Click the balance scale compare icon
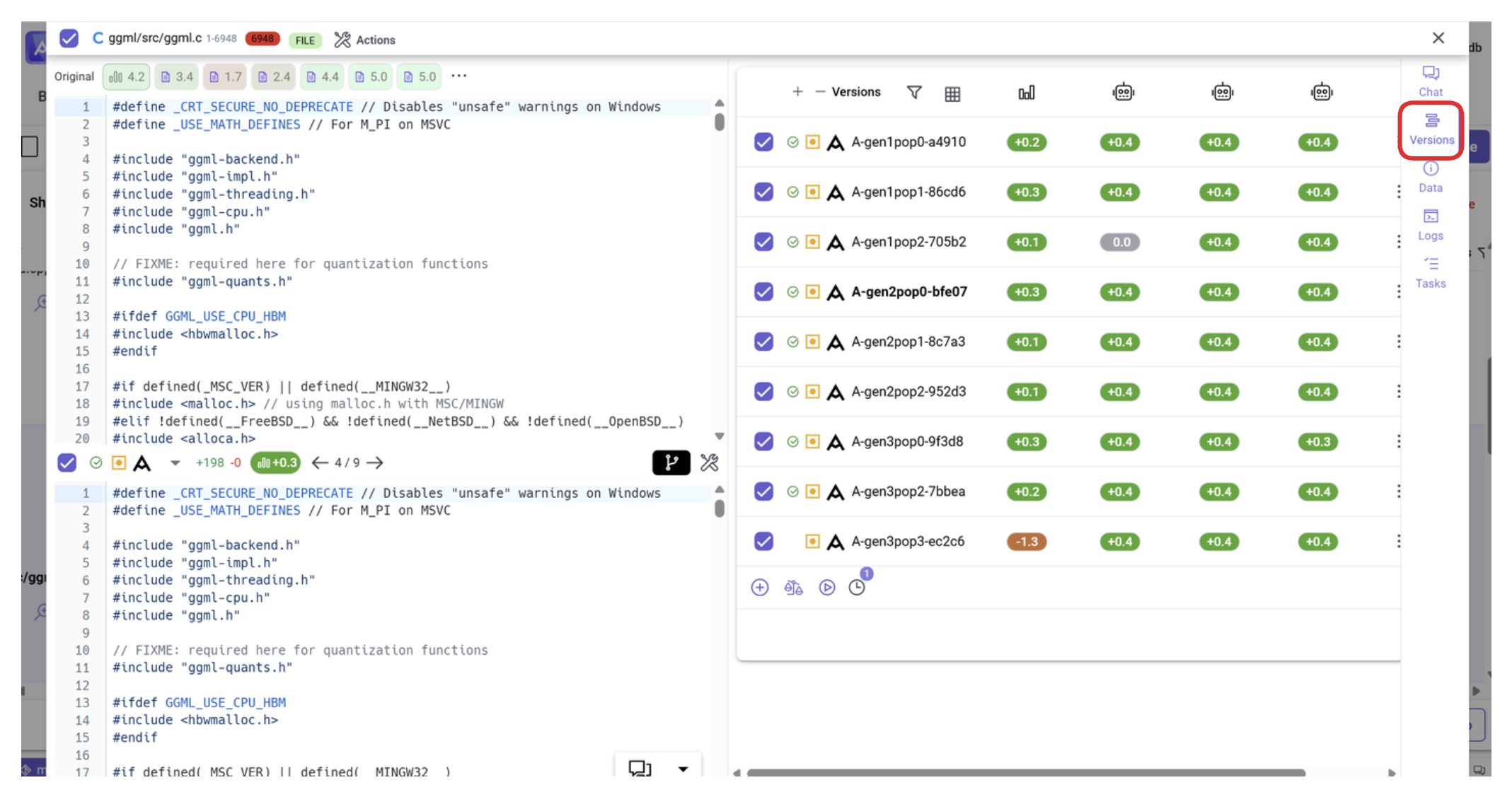The height and width of the screenshot is (797, 1512). tap(793, 588)
